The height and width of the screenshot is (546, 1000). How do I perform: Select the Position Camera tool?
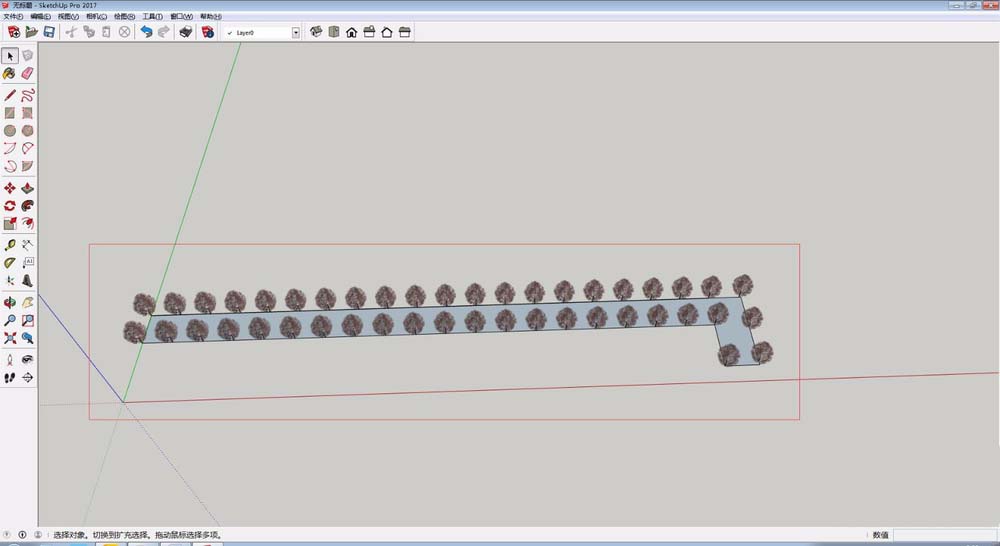[x=10, y=360]
